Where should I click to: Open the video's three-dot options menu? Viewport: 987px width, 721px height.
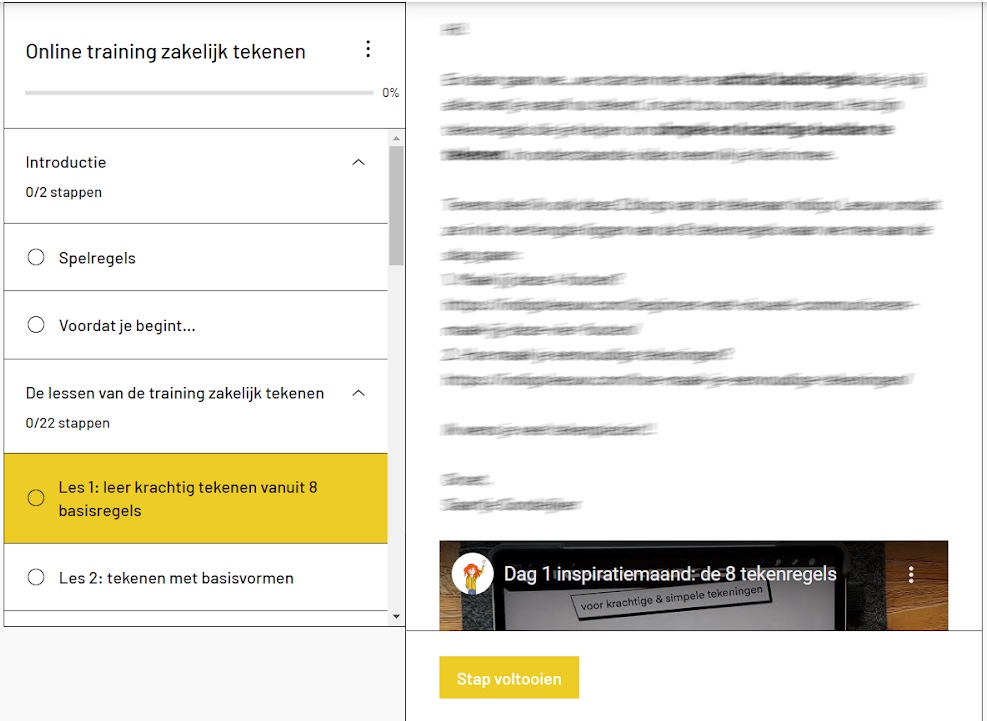[x=911, y=573]
